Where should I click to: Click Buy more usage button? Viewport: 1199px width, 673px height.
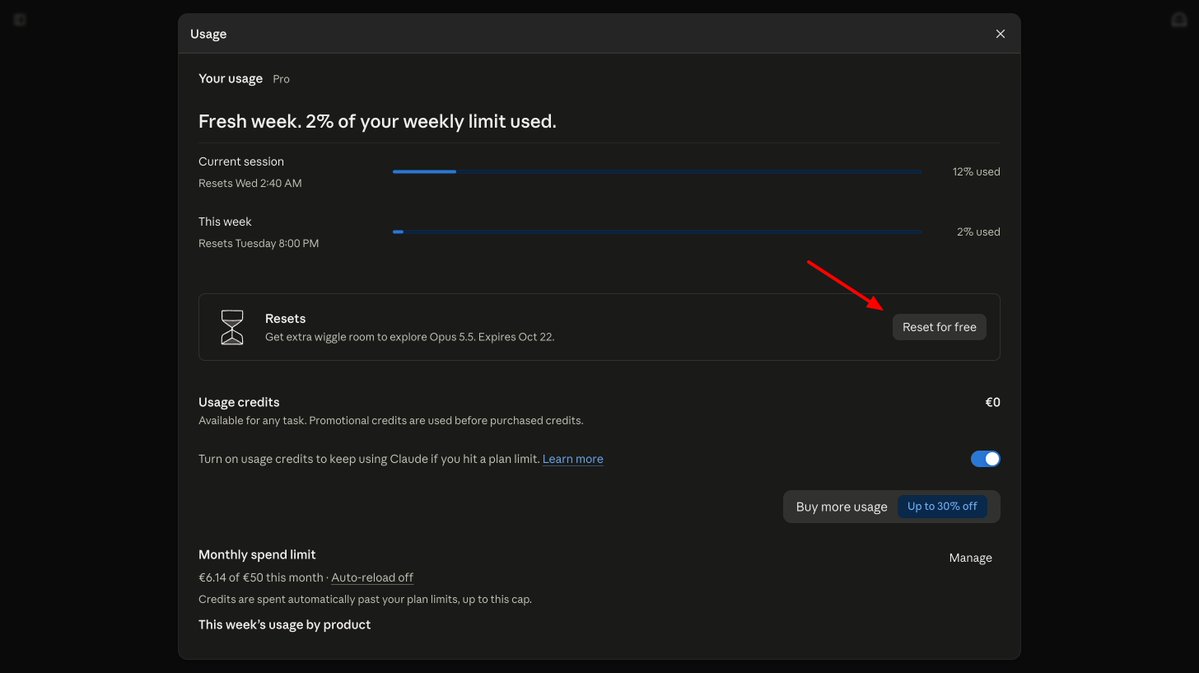(841, 506)
